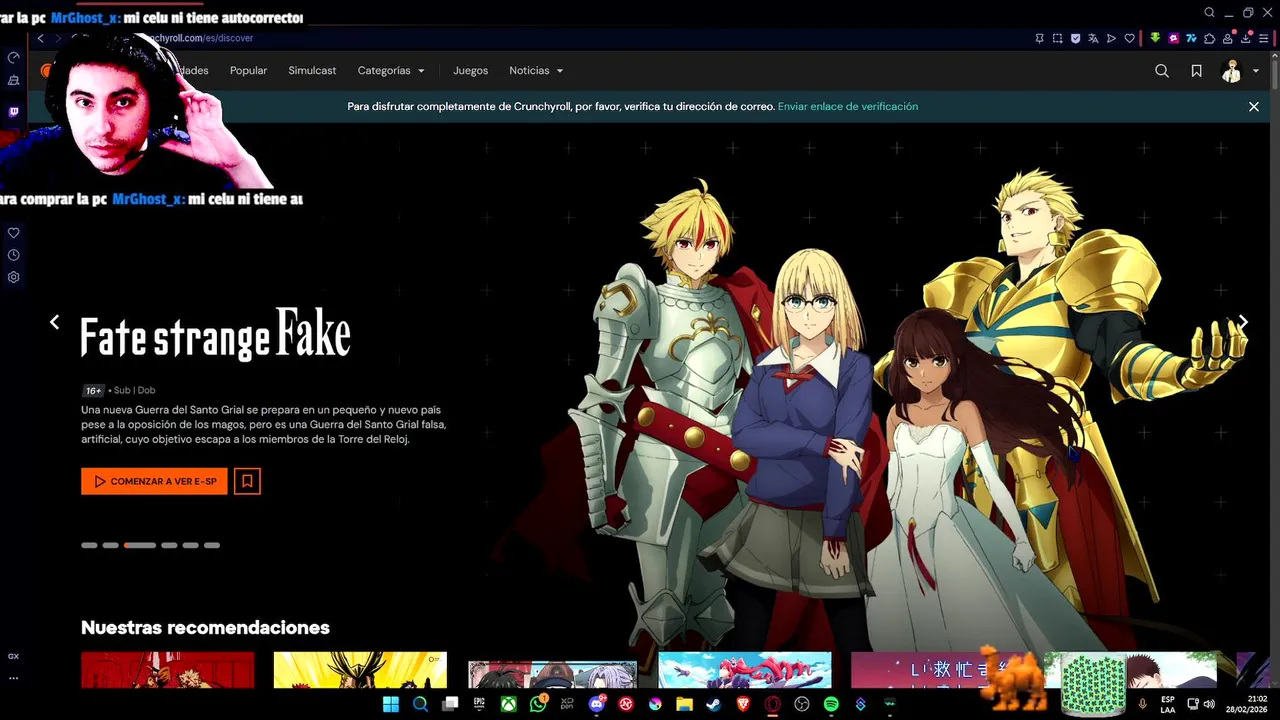Open the history clock icon in sidebar
Screen dimensions: 1280x720
pos(13,255)
